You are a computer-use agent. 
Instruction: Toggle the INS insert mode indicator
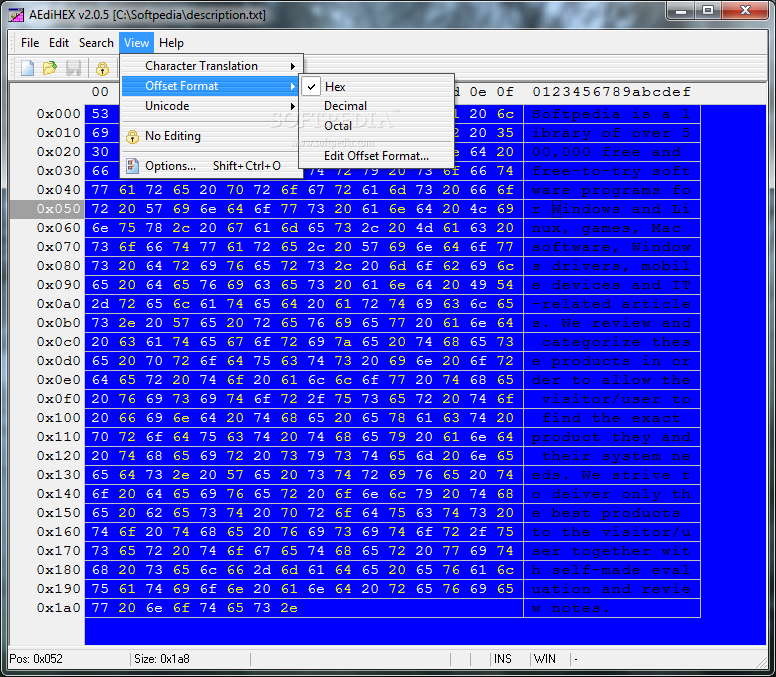pyautogui.click(x=502, y=659)
